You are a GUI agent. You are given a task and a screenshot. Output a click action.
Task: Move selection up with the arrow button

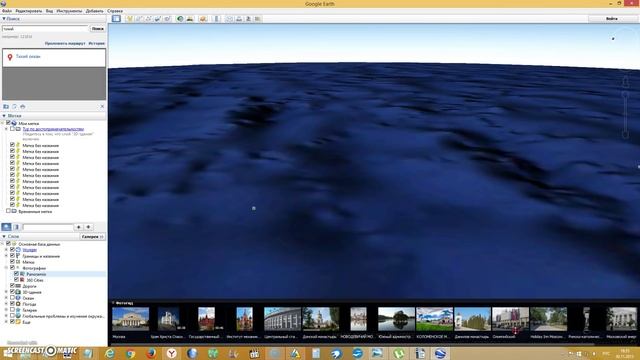point(79,227)
